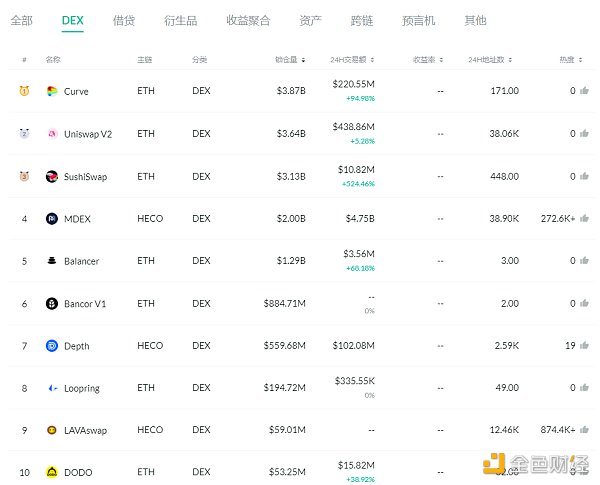Screen dimensions: 600x485
Task: Open the DODO project link
Action: 77,473
